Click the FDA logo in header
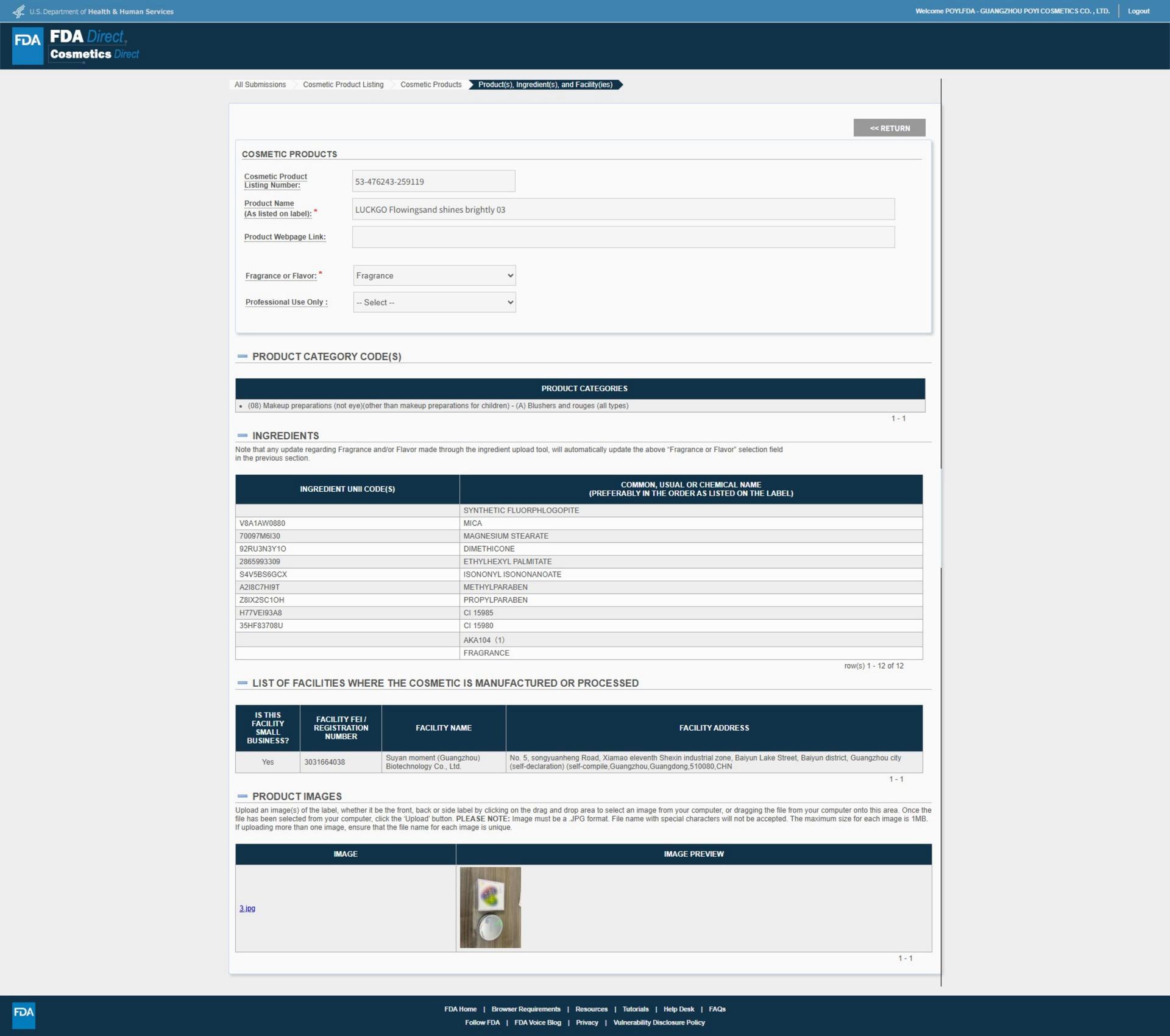 28,45
